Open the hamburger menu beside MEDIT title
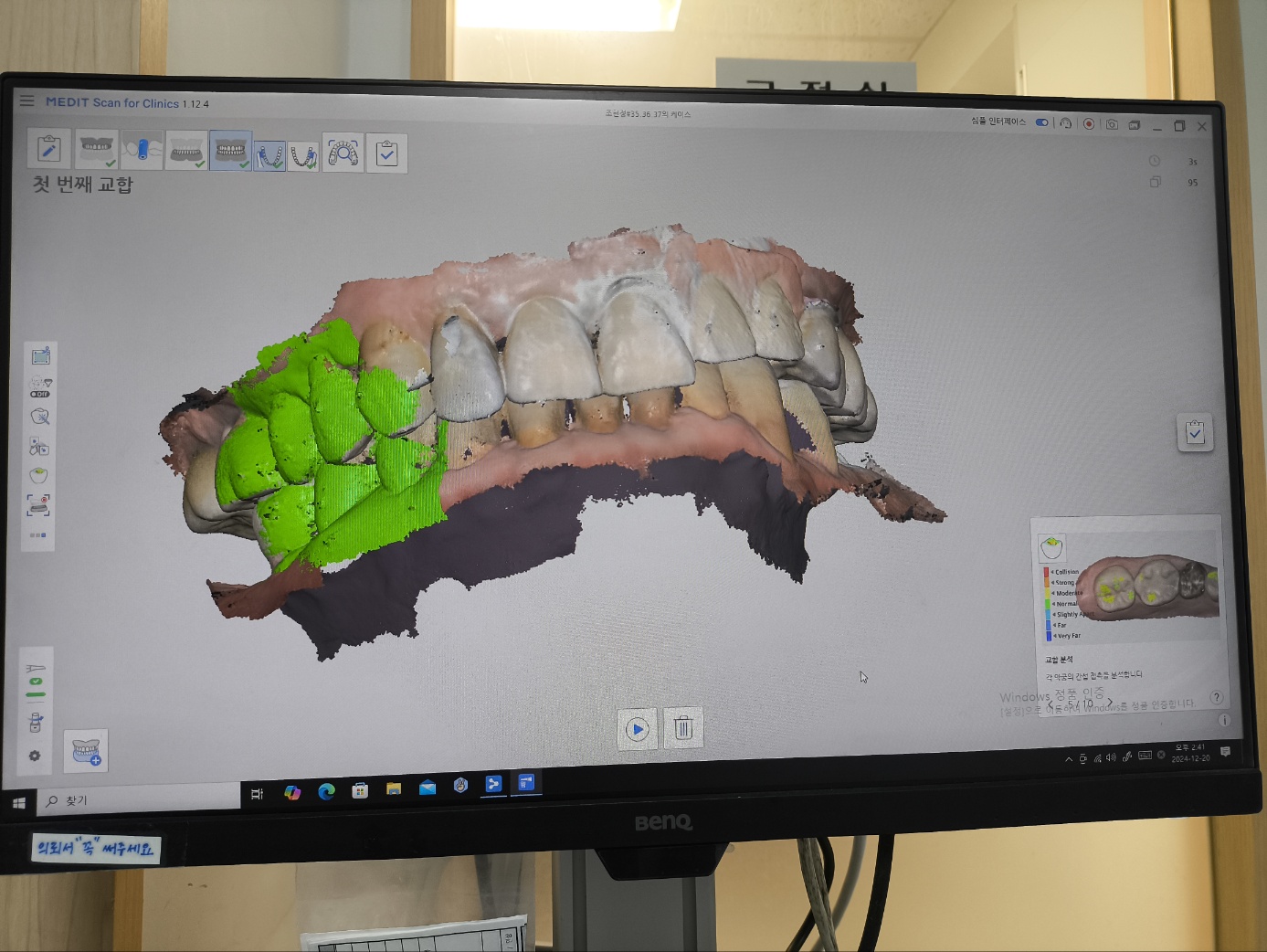 coord(26,100)
